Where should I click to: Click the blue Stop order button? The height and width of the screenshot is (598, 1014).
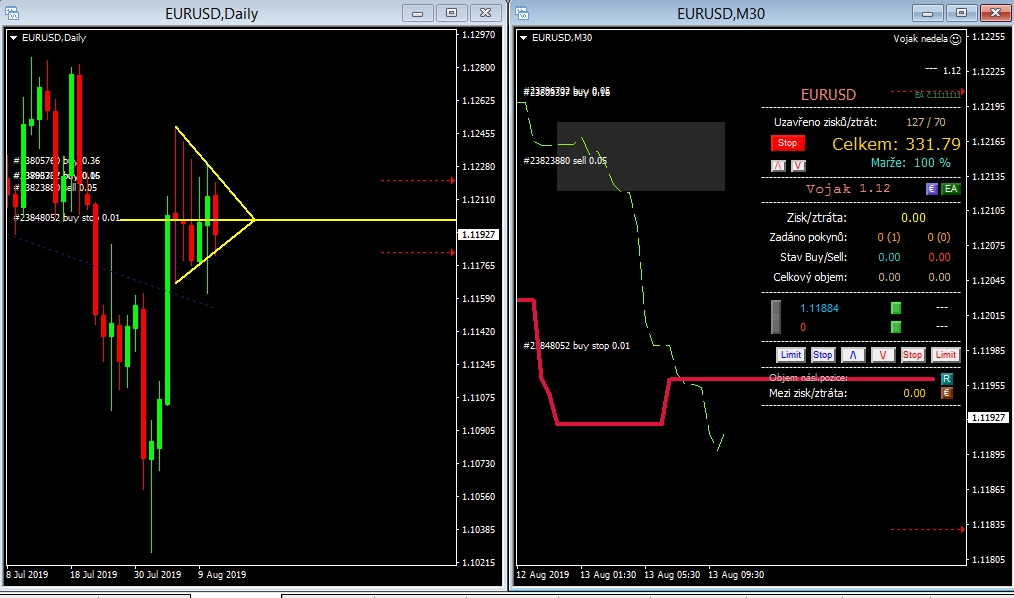(x=823, y=354)
